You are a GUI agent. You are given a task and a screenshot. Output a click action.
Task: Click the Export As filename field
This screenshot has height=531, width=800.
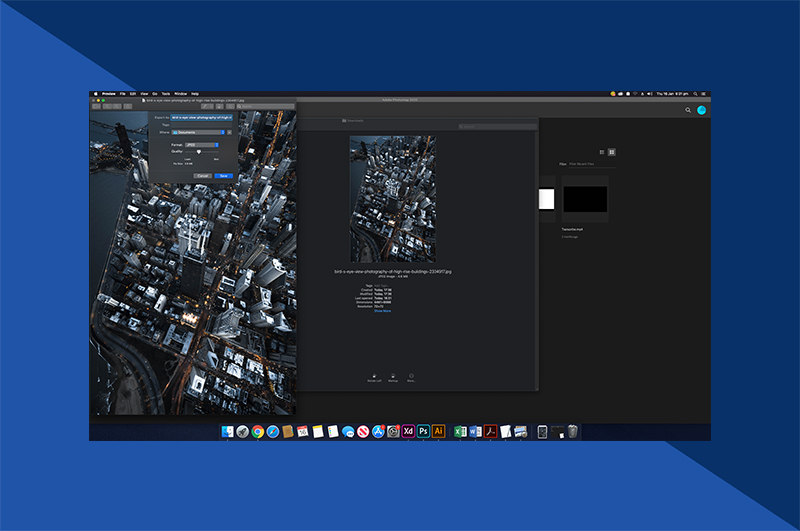tap(202, 118)
